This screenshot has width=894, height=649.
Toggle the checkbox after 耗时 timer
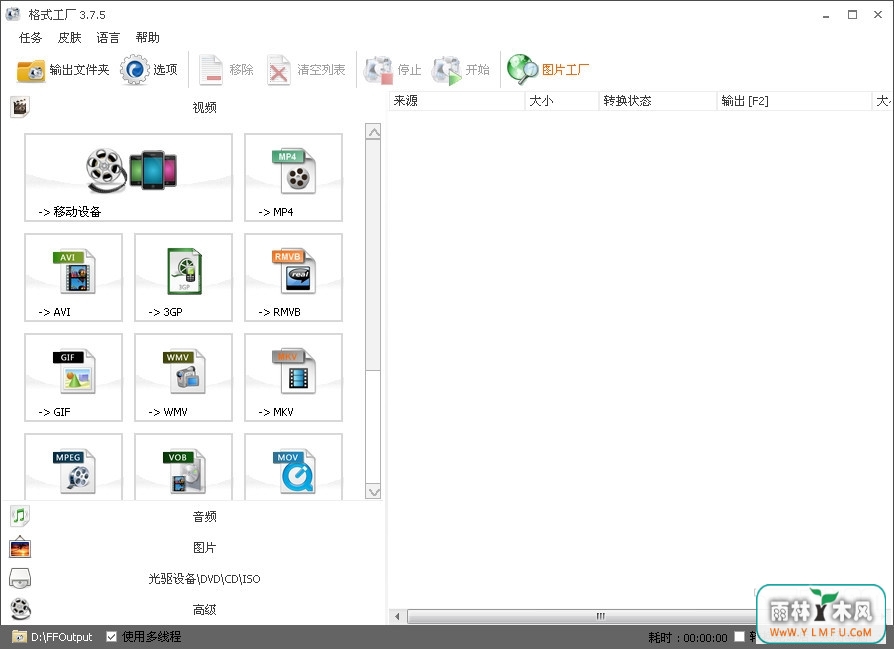click(739, 636)
